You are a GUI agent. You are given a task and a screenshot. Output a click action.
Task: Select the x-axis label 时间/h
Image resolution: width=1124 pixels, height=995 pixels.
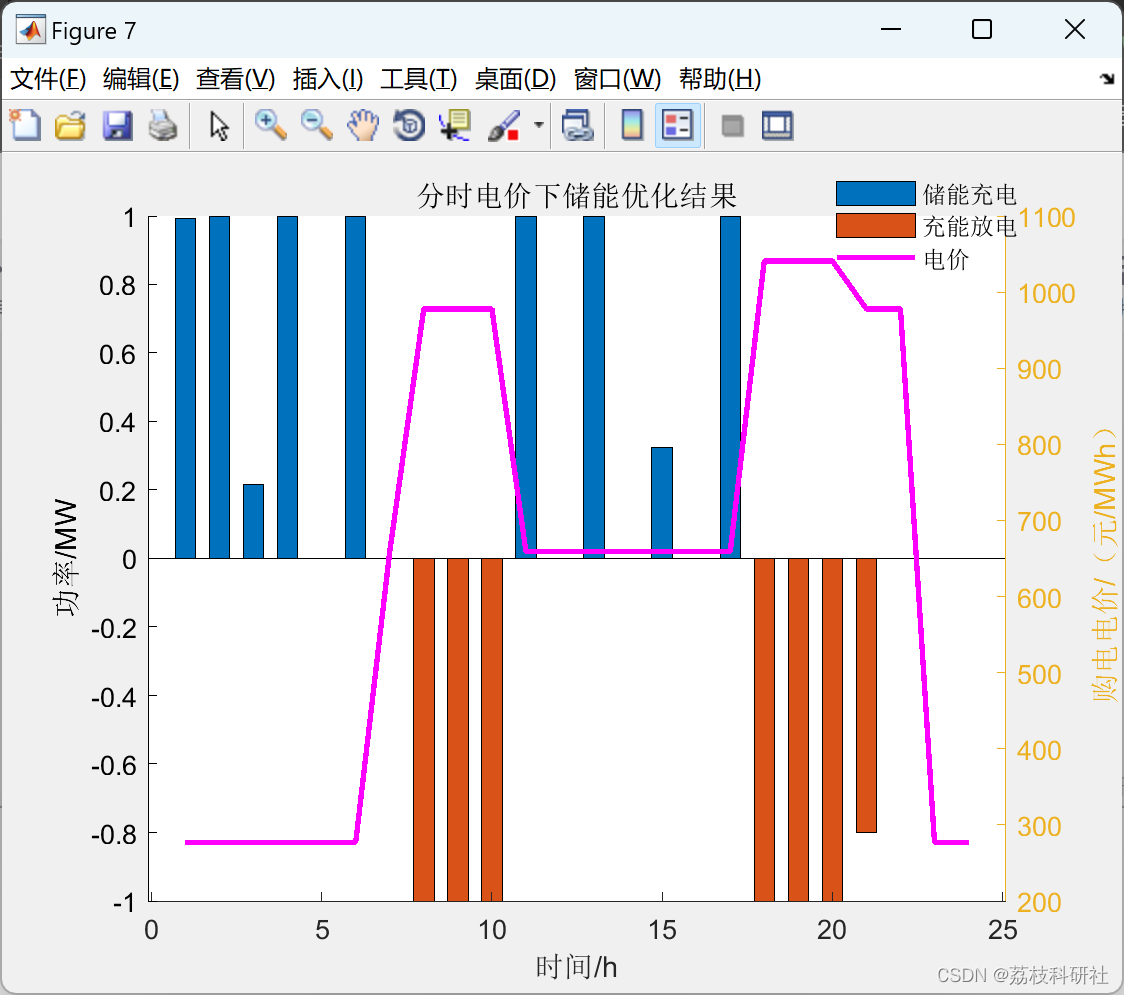click(576, 967)
